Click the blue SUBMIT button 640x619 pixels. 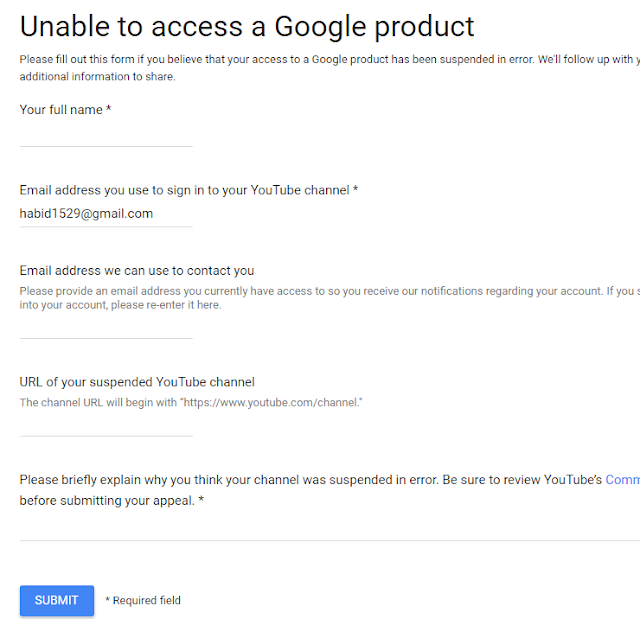57,600
